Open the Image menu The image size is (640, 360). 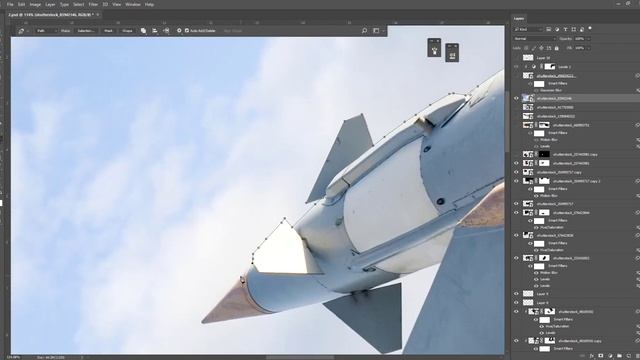pos(35,4)
